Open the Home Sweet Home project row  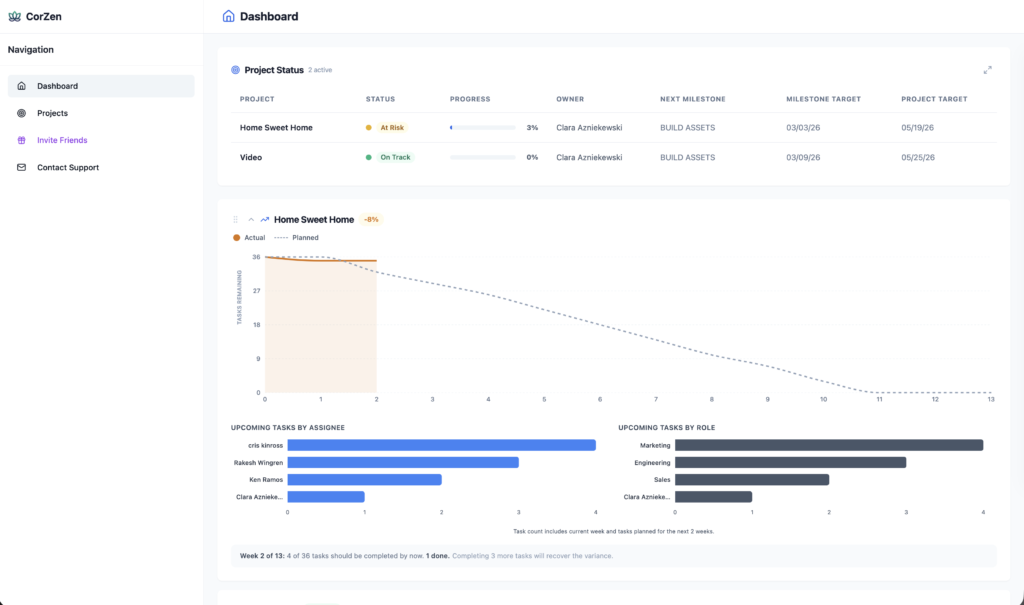coord(276,128)
